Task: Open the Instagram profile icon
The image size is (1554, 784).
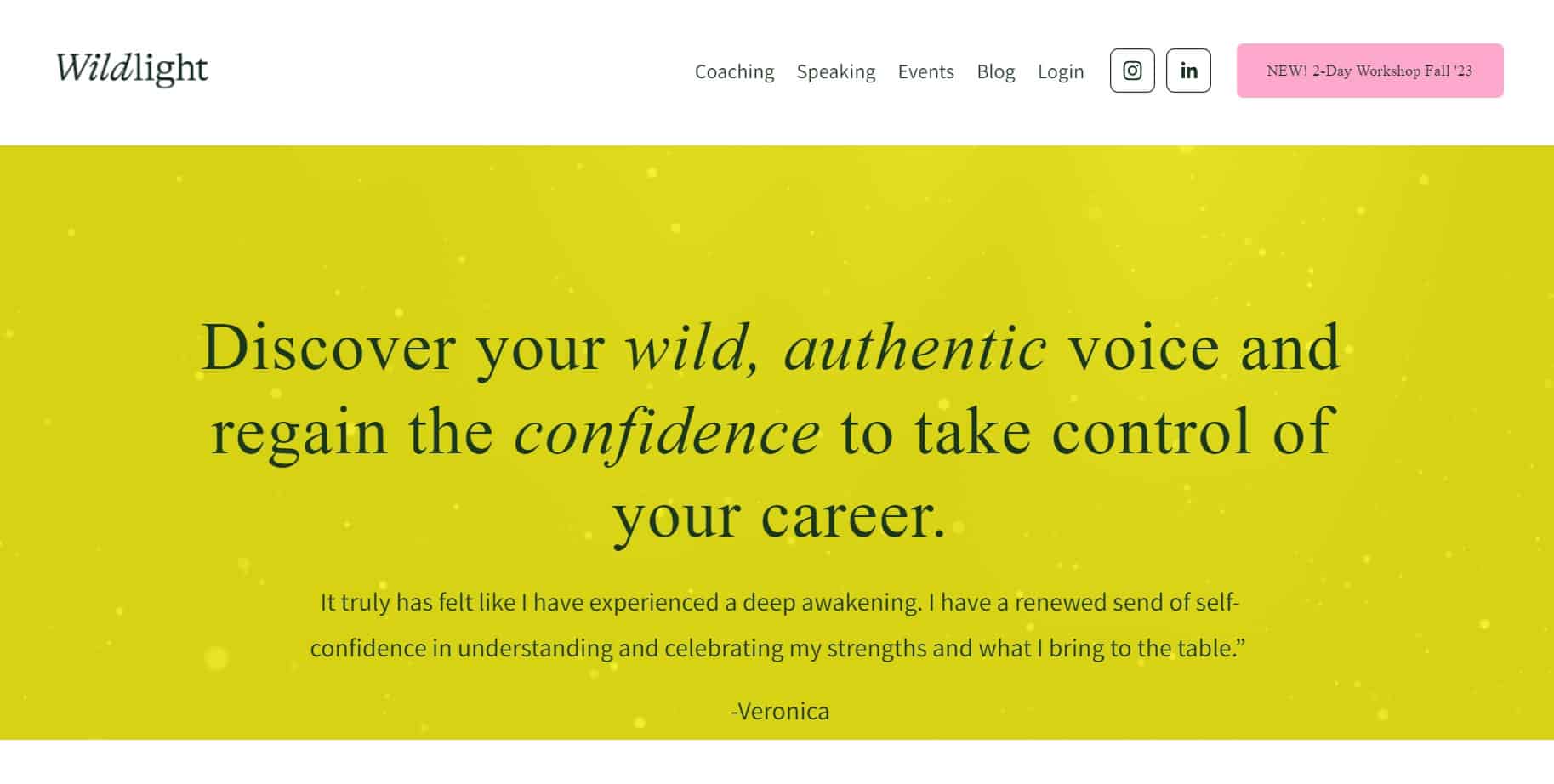Action: click(x=1132, y=71)
